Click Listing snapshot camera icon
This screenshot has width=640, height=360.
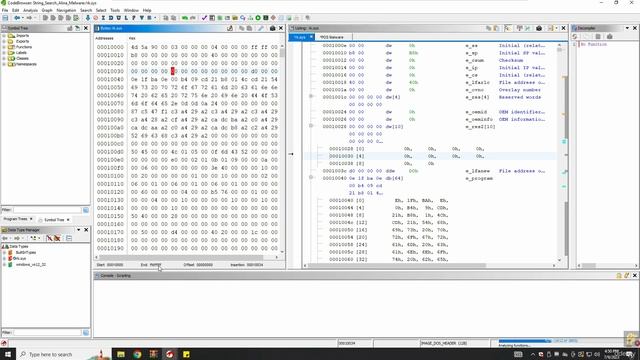tap(539, 28)
